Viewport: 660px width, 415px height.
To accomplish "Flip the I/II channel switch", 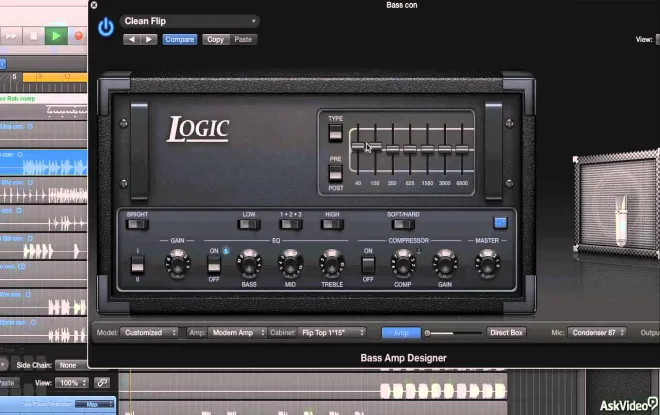I will [137, 265].
